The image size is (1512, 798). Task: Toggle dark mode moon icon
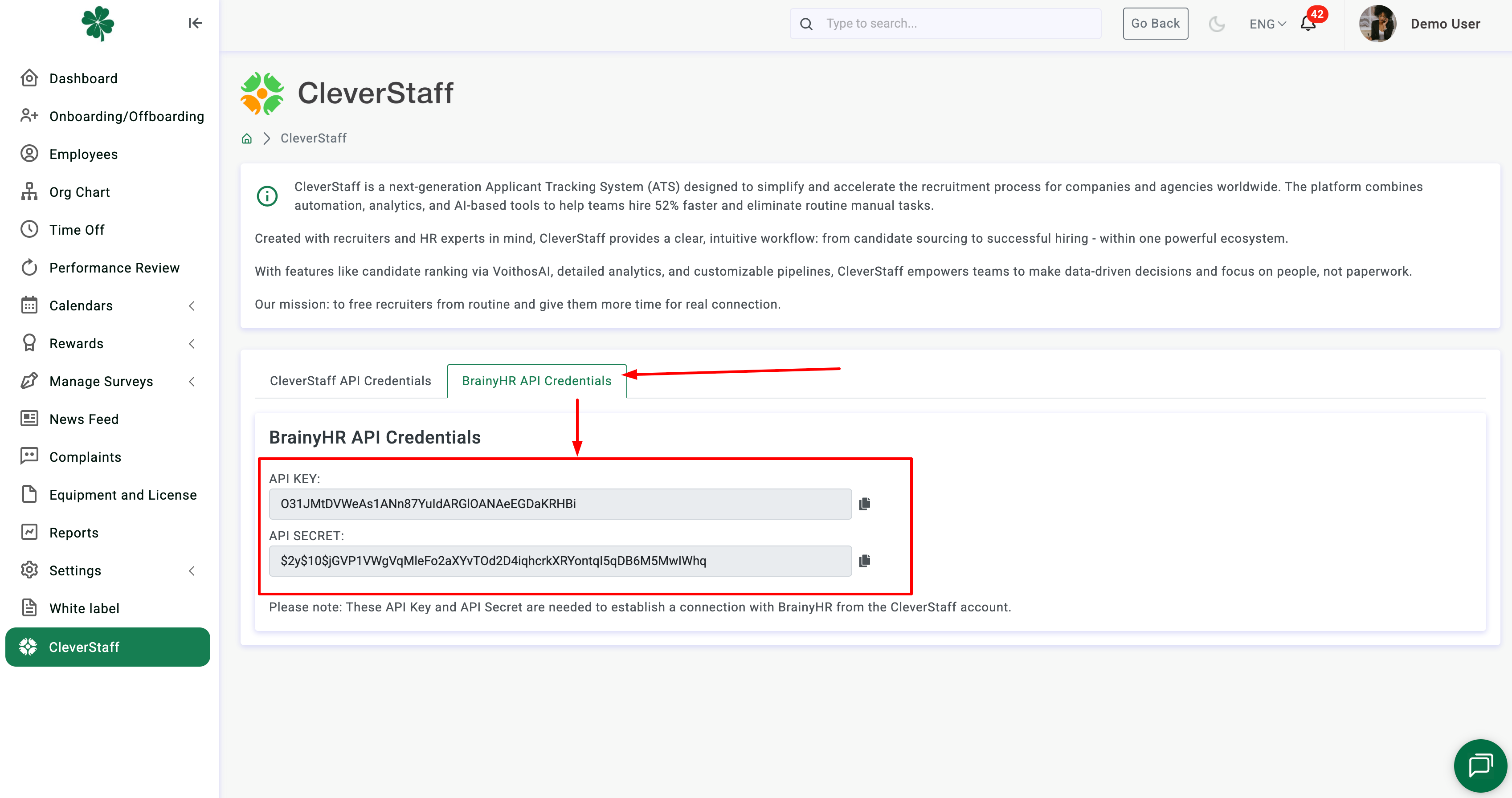tap(1217, 24)
